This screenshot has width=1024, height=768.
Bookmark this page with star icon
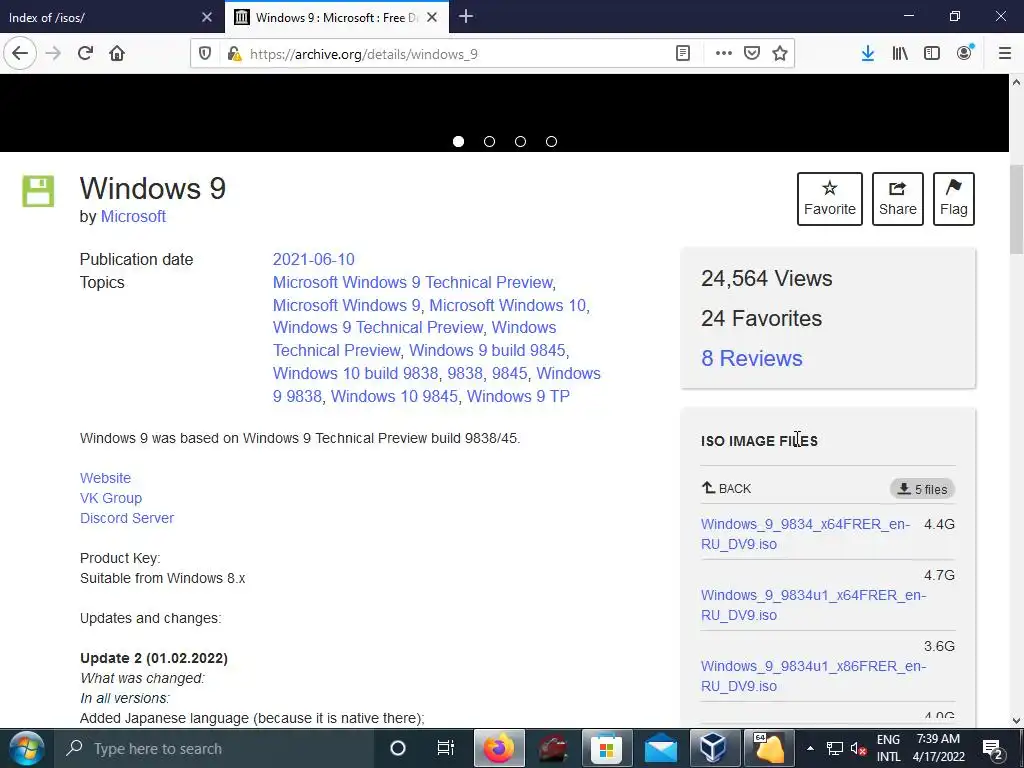pyautogui.click(x=780, y=54)
